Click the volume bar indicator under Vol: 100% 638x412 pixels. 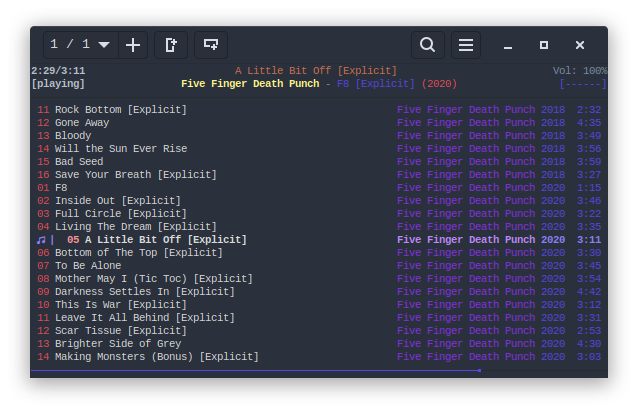[x=583, y=84]
